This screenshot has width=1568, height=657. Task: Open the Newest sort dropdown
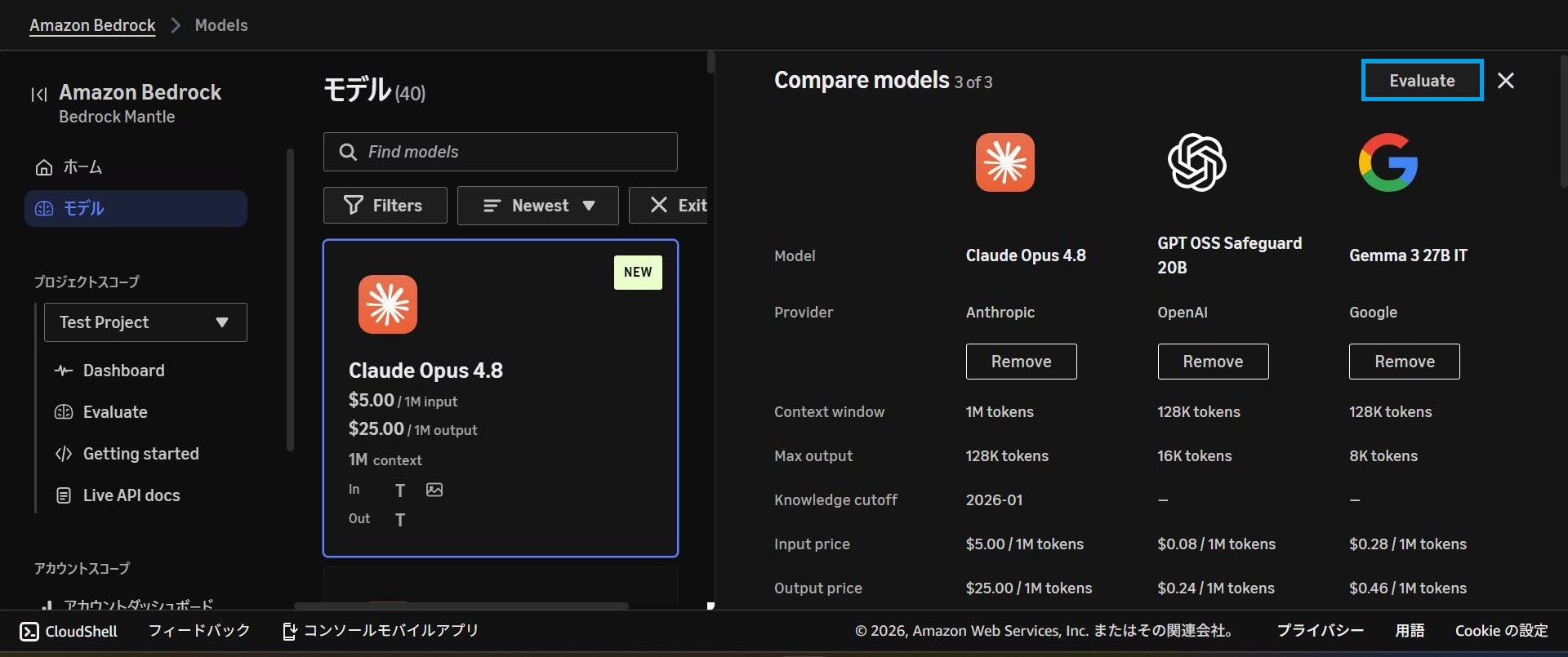point(538,206)
